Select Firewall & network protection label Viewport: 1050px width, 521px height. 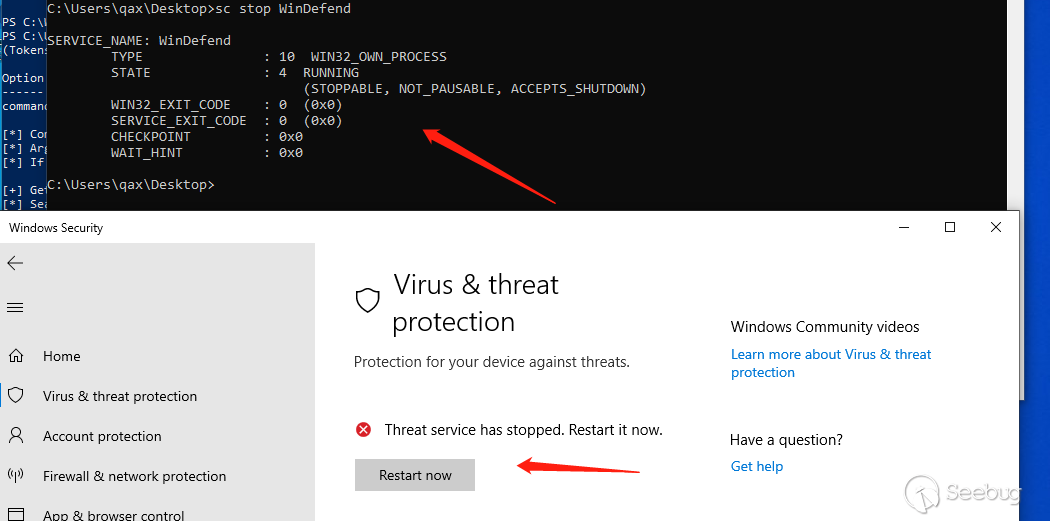(x=134, y=476)
